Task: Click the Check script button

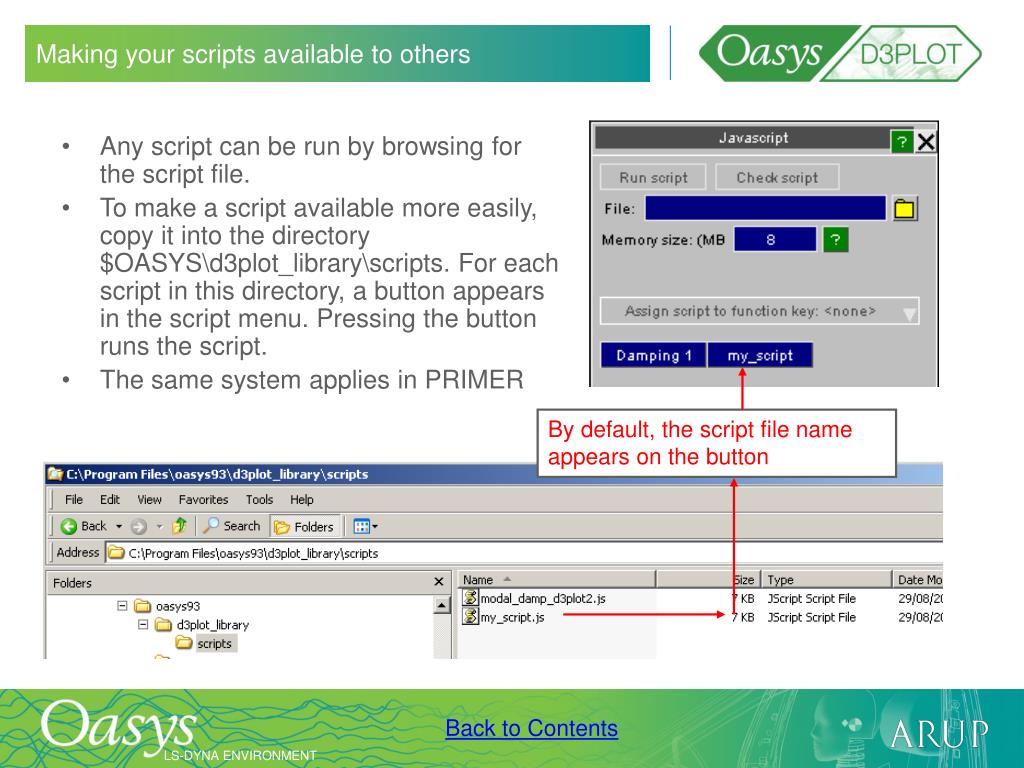Action: click(777, 177)
